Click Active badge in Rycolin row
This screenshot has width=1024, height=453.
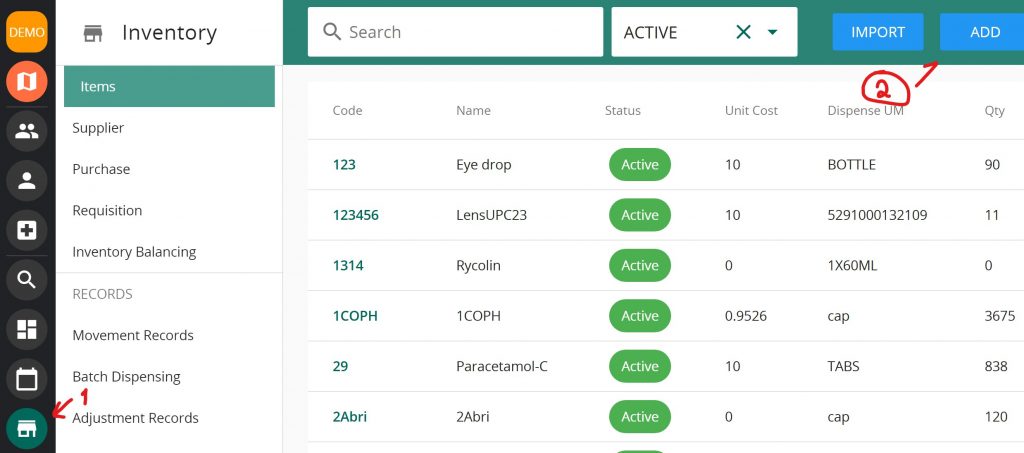[640, 266]
